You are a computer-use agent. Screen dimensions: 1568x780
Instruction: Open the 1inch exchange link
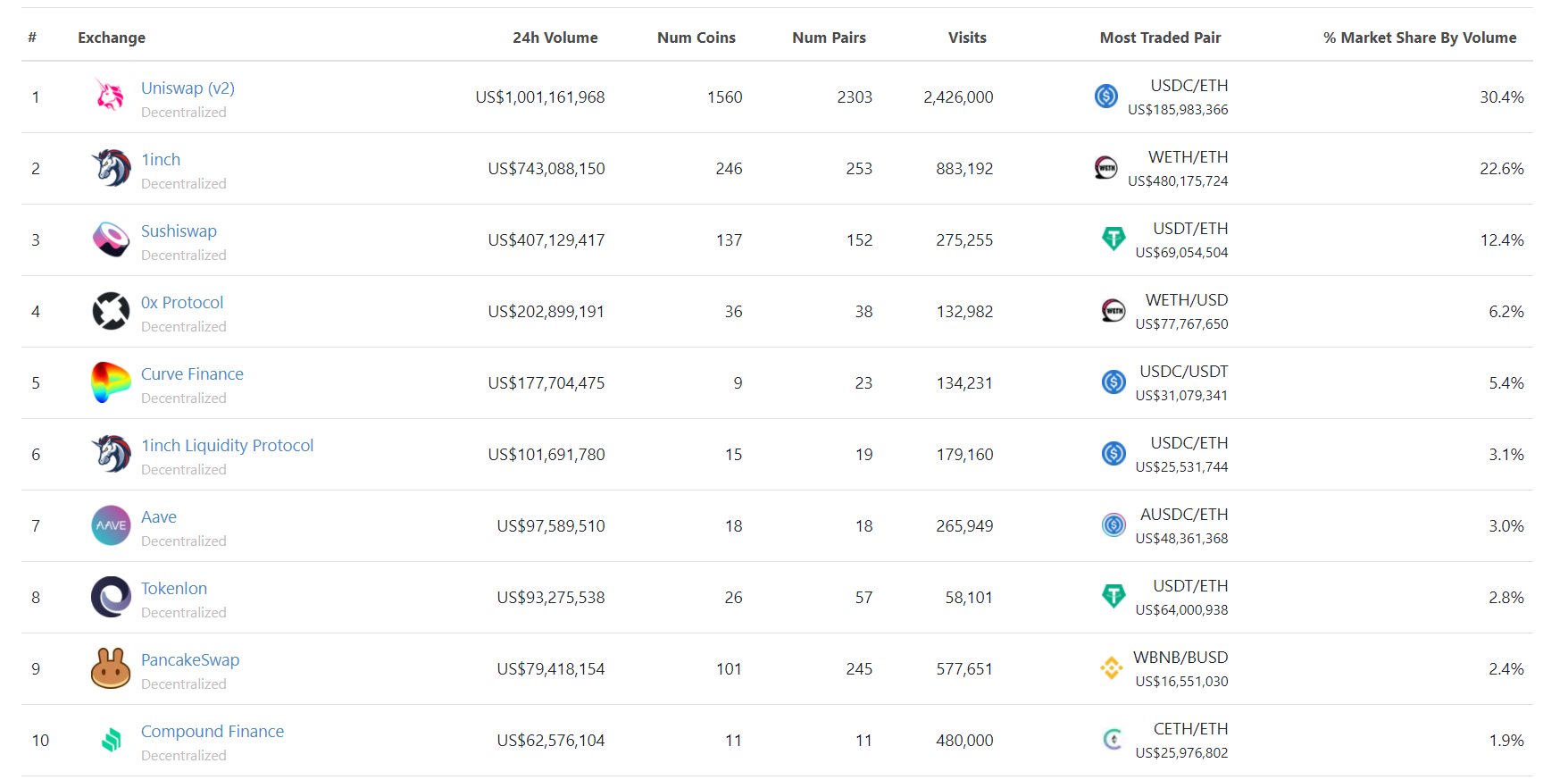(x=161, y=159)
